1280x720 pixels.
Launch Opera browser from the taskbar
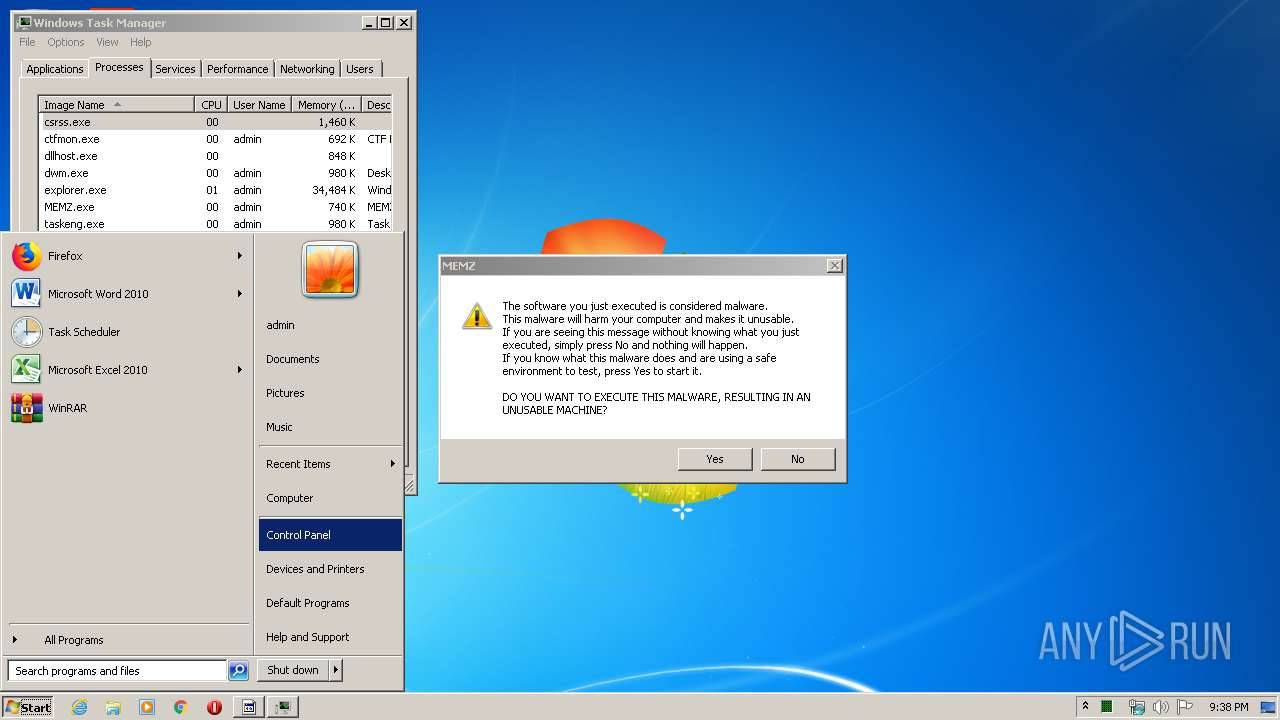(x=214, y=707)
